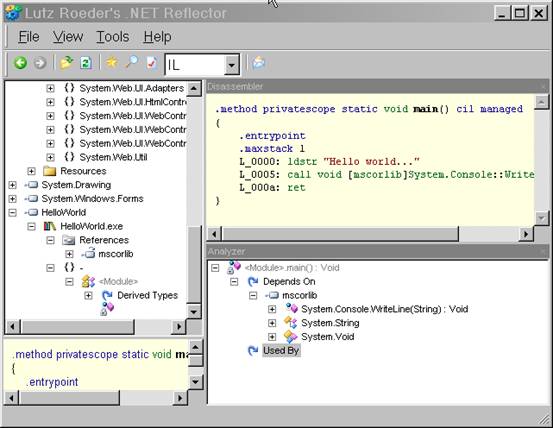Viewport: 553px width, 428px height.
Task: Click the mscorlib reference icon in the assembly tree
Action: click(x=88, y=253)
